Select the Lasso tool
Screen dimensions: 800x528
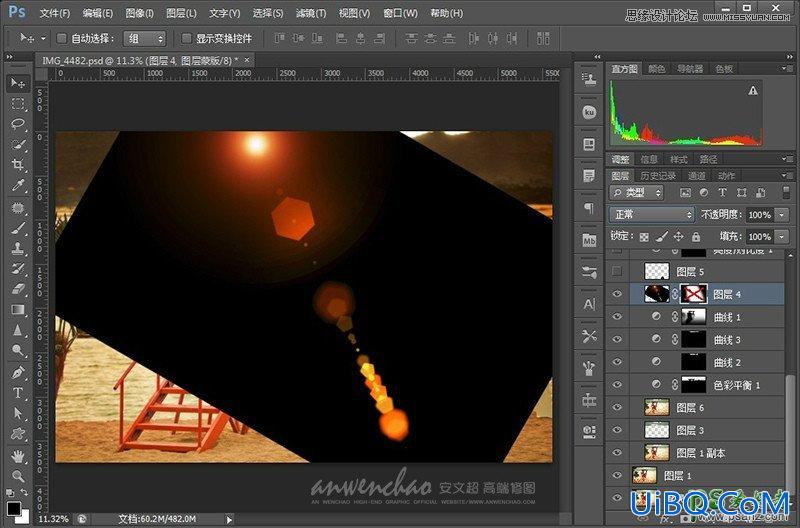click(x=18, y=124)
